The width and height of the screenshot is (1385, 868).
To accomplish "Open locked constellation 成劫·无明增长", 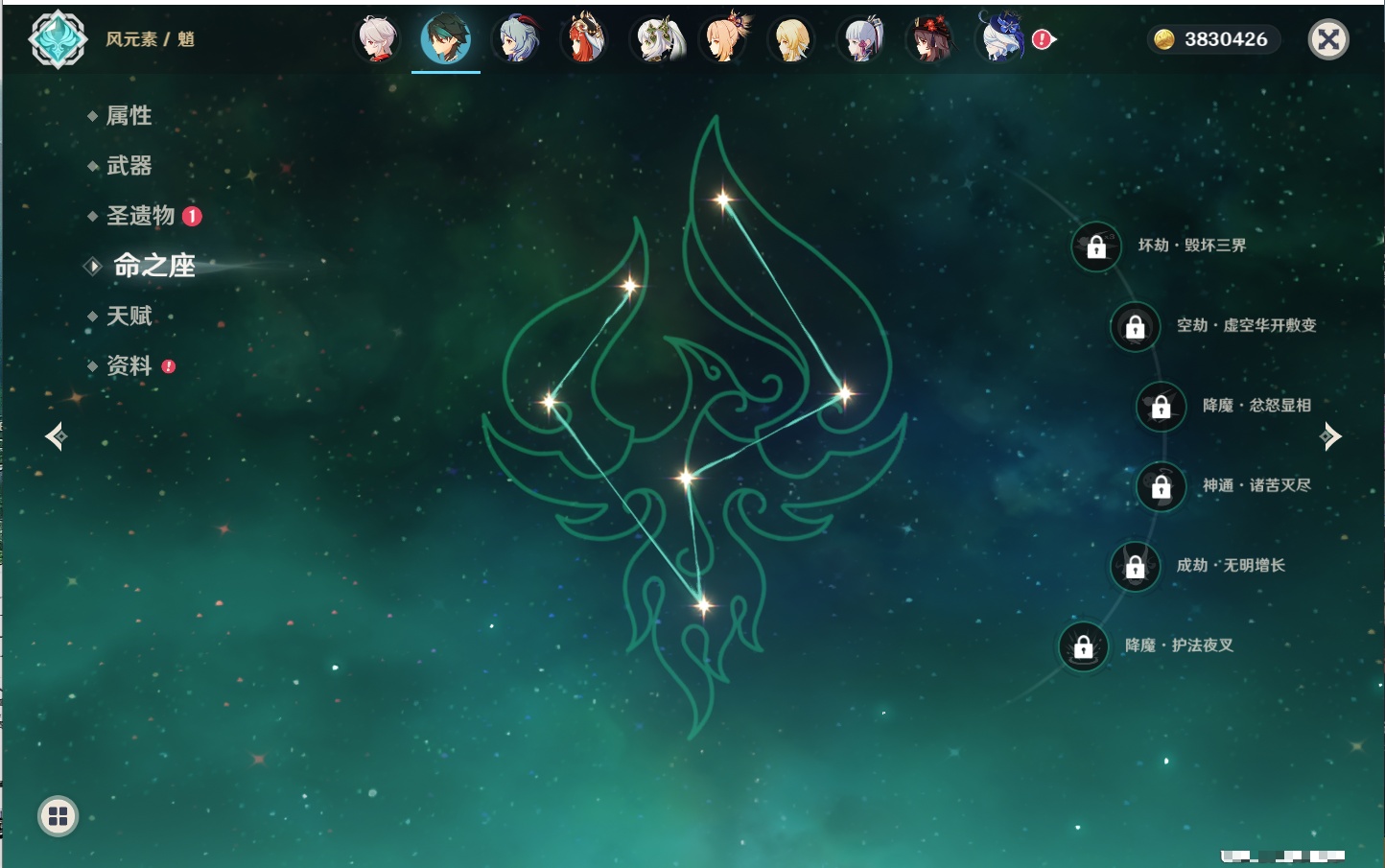I will click(1135, 567).
